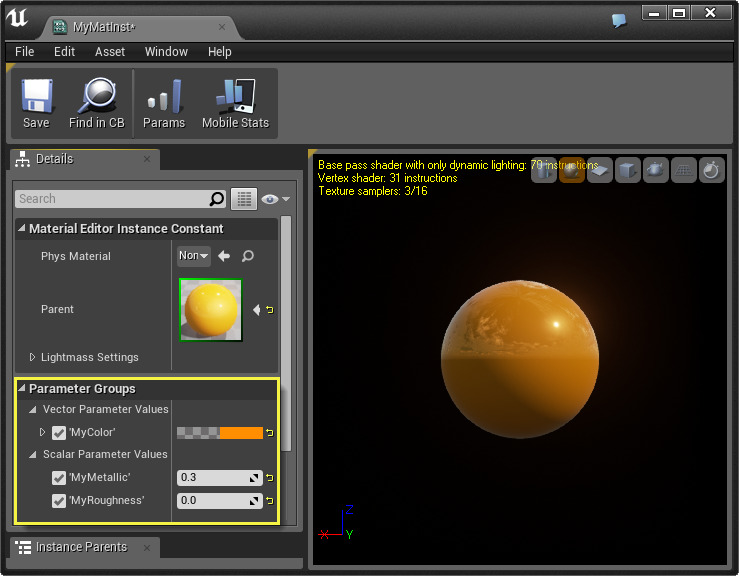This screenshot has width=739, height=576.
Task: Reset 'MyMetallic' value to default arrow
Action: pos(269,478)
